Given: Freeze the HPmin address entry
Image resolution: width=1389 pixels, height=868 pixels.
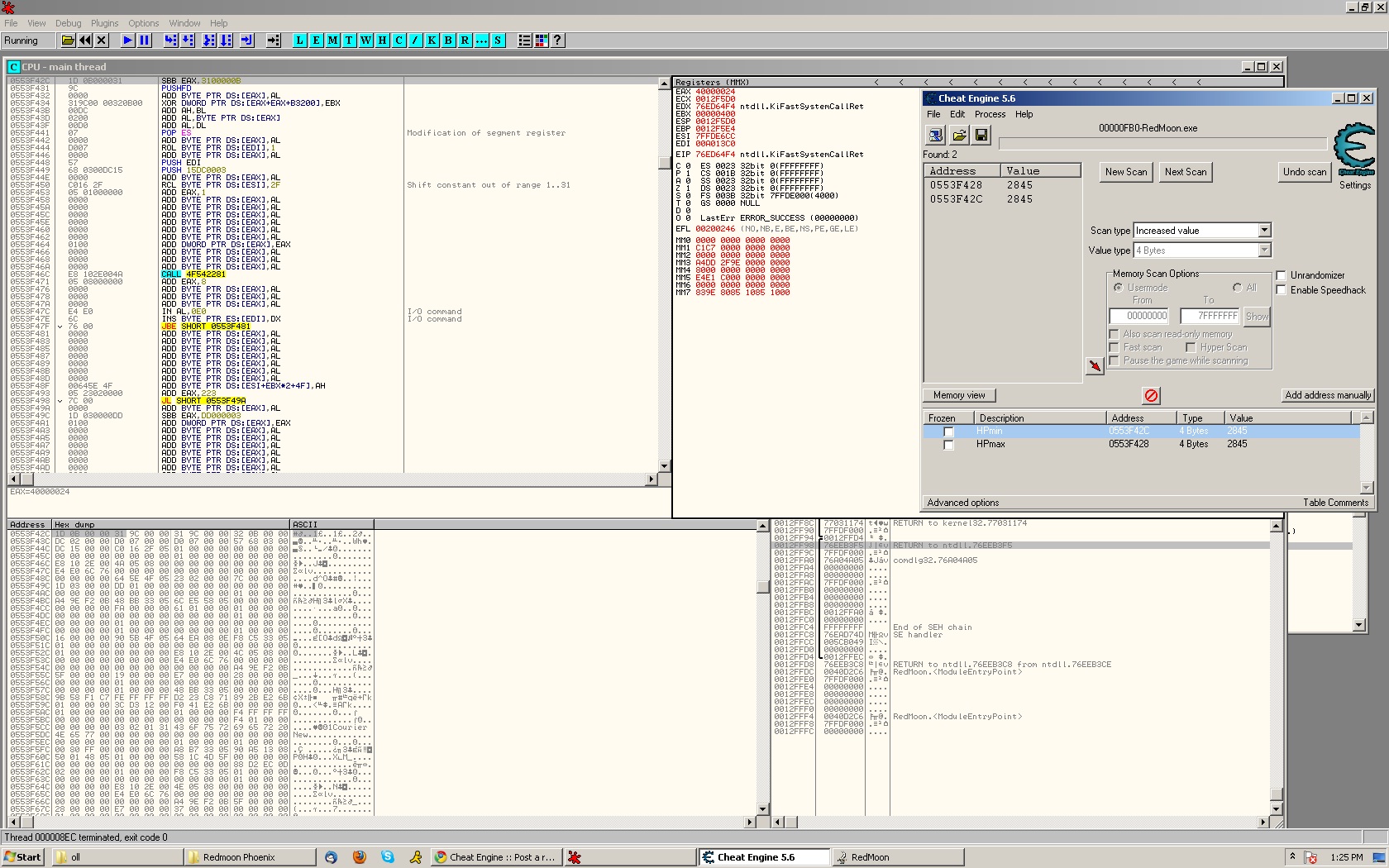Looking at the screenshot, I should (948, 432).
